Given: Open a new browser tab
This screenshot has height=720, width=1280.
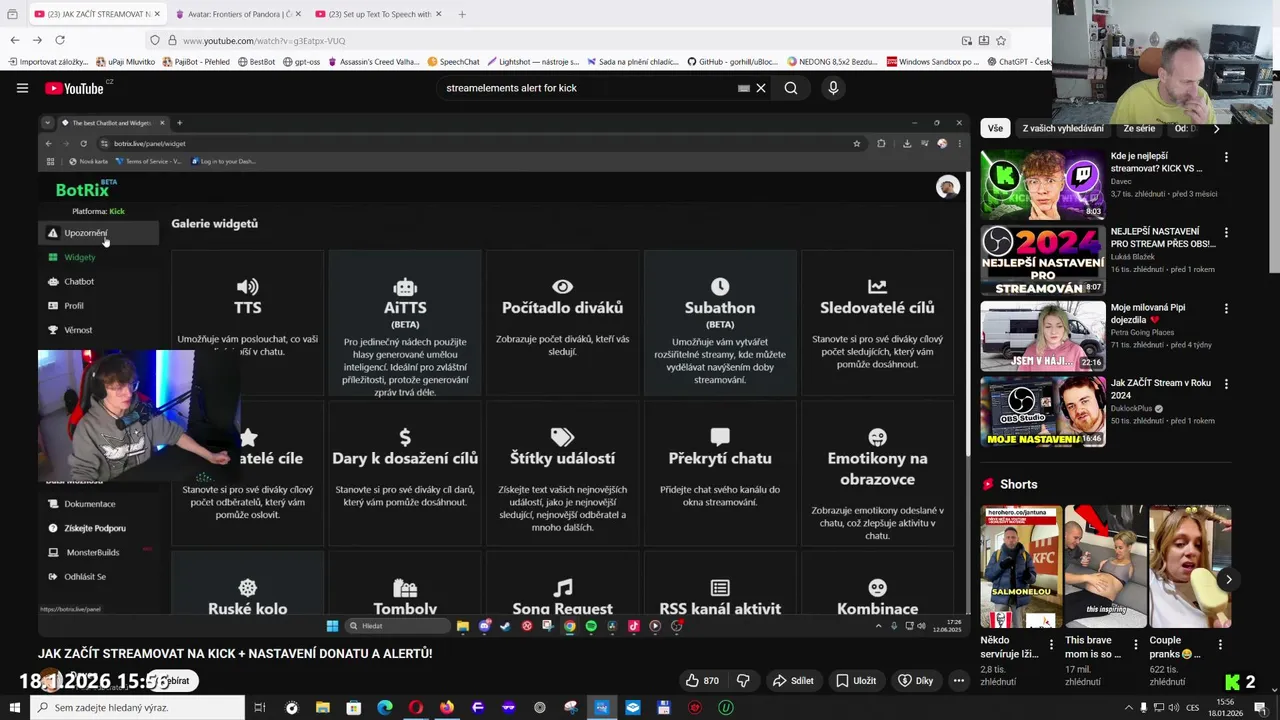Looking at the screenshot, I should click(462, 14).
